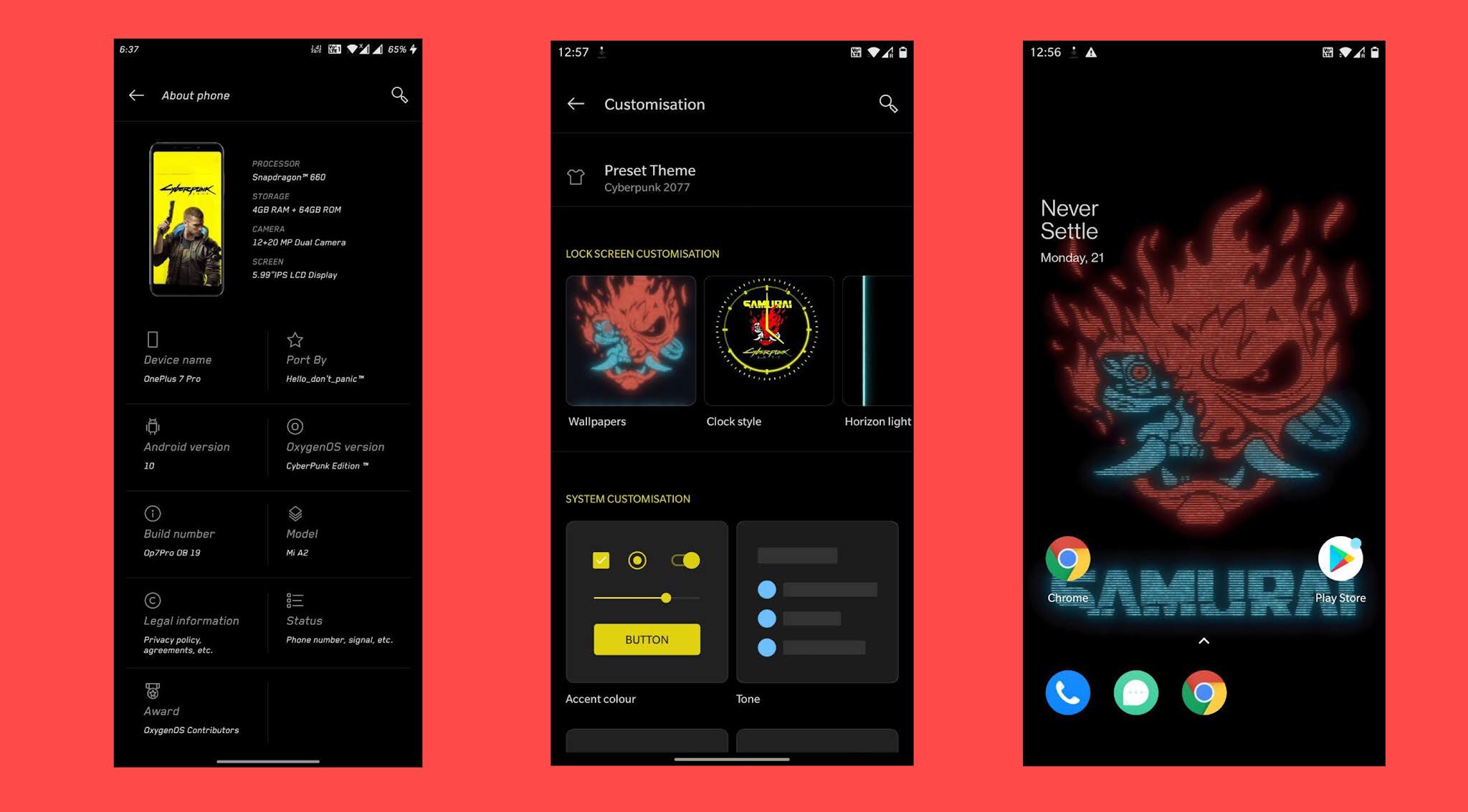Open Chrome browser app
The image size is (1468, 812).
point(1067,560)
